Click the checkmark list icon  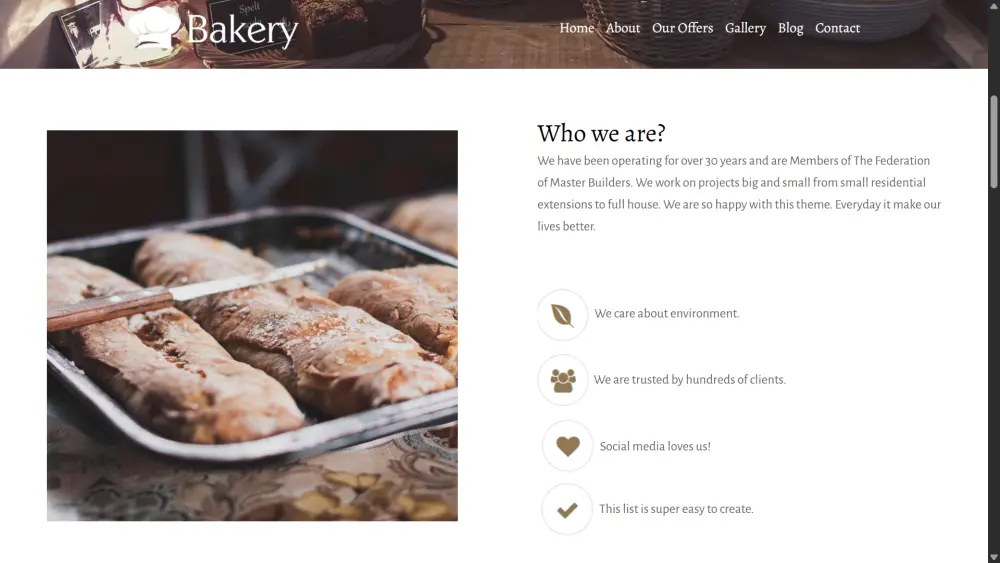567,510
